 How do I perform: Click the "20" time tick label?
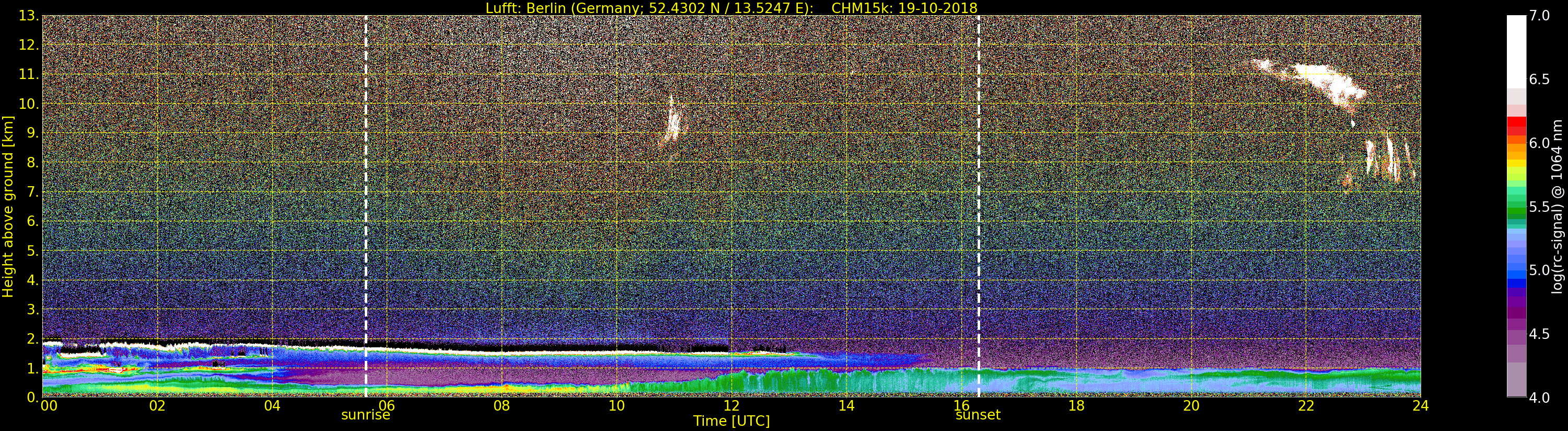click(1191, 406)
